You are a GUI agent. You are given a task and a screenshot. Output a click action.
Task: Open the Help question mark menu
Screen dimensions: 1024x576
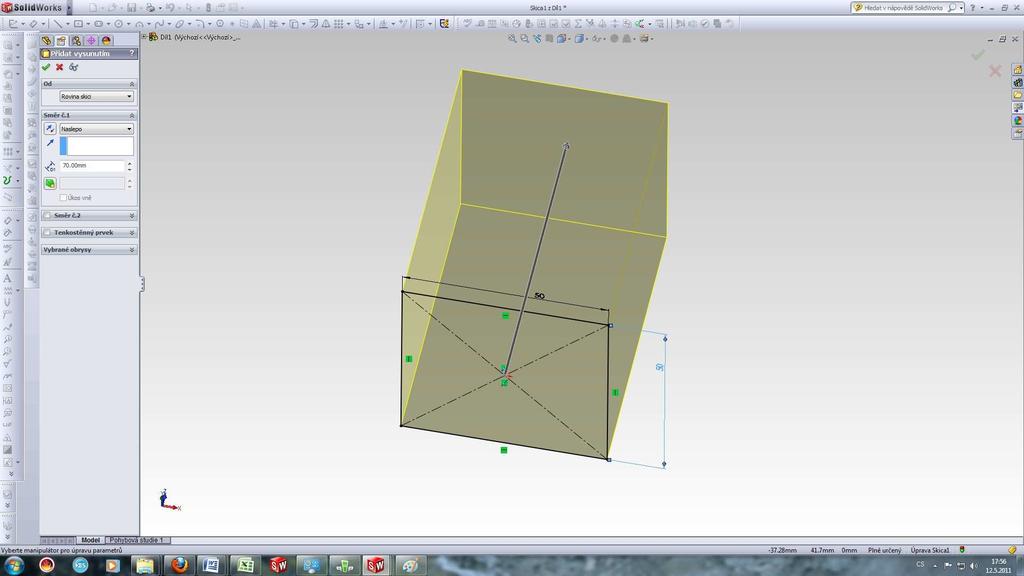972,8
